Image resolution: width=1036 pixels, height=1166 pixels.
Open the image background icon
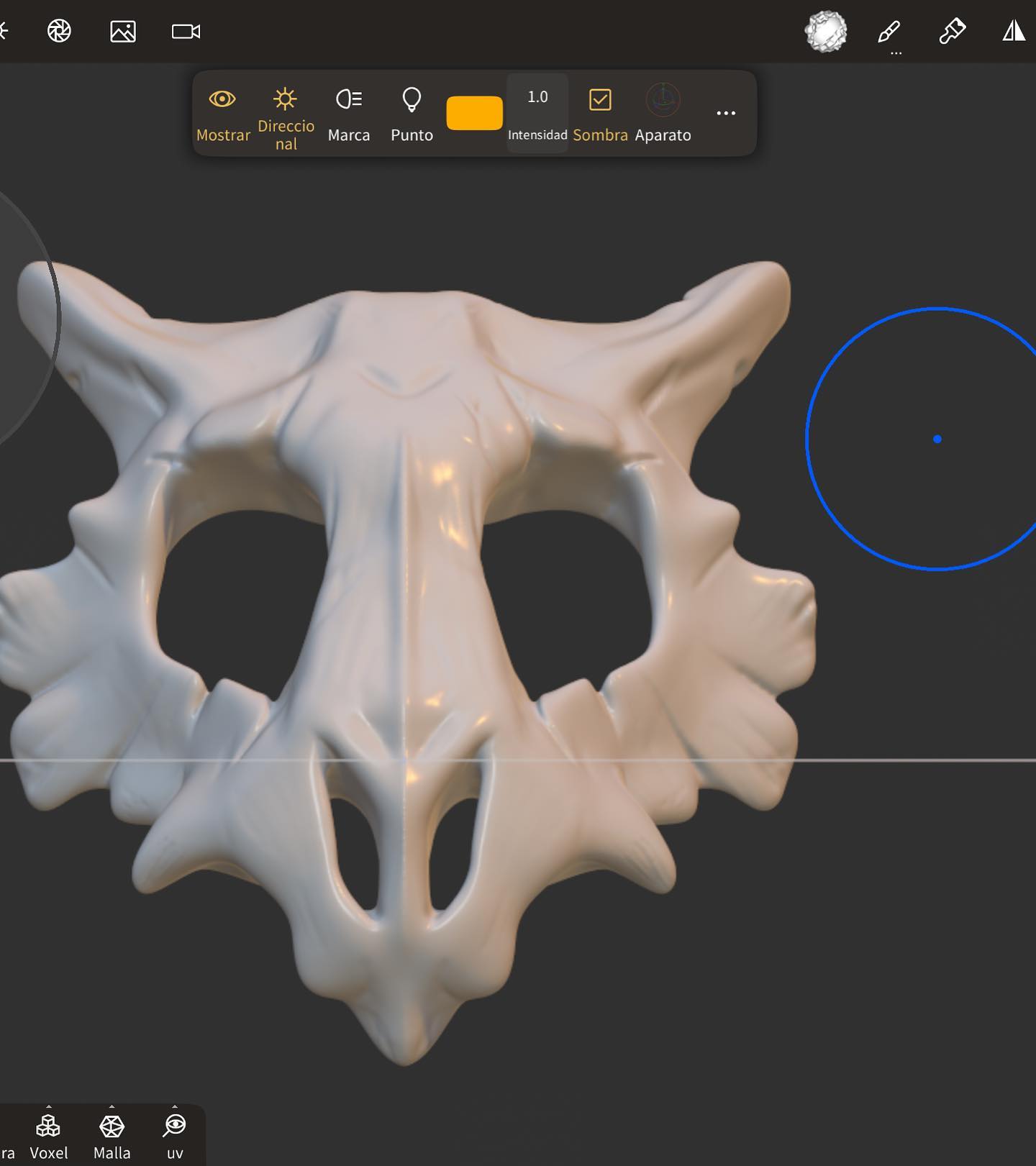point(123,31)
